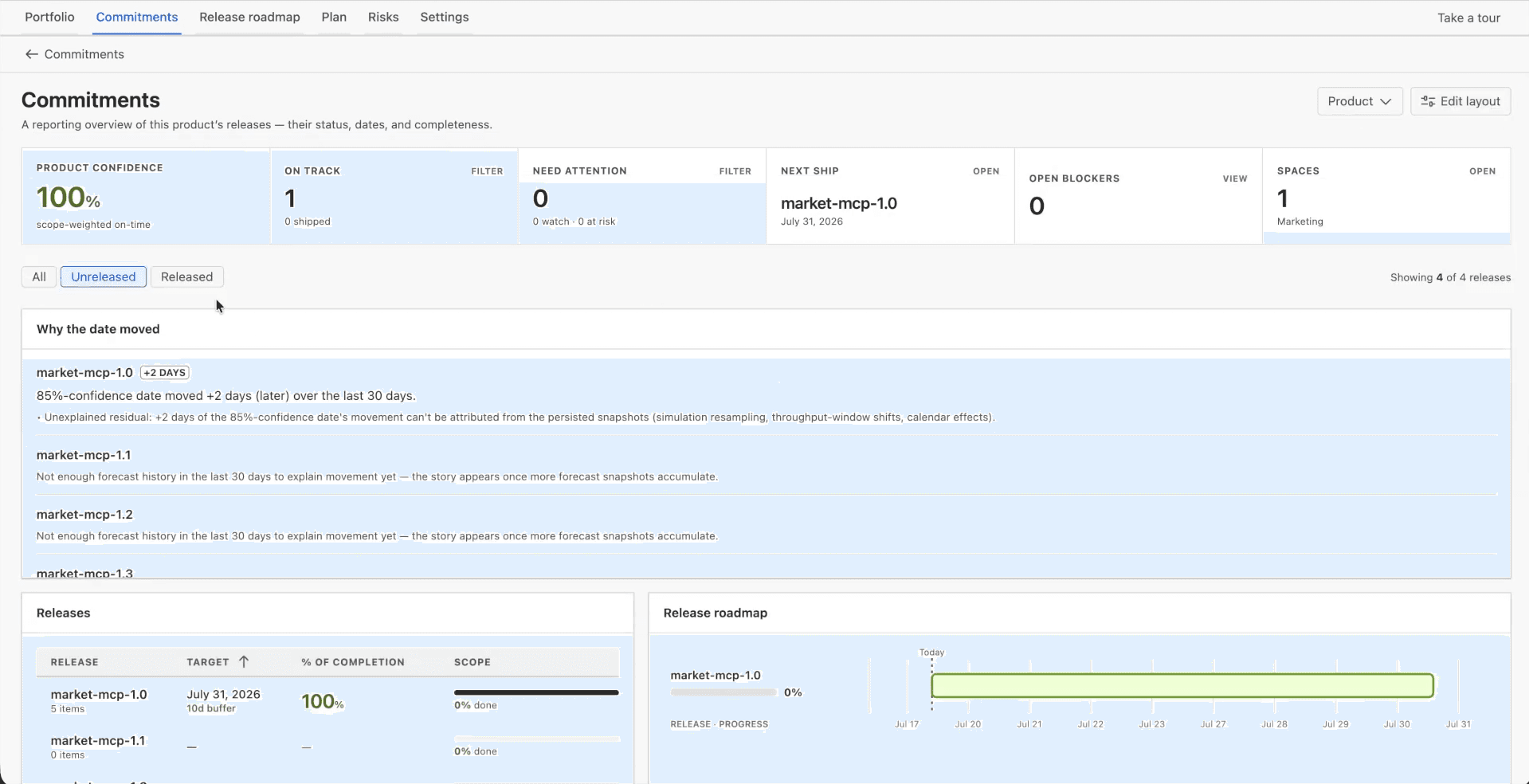Click OPEN on the Next Ship card

[x=986, y=171]
